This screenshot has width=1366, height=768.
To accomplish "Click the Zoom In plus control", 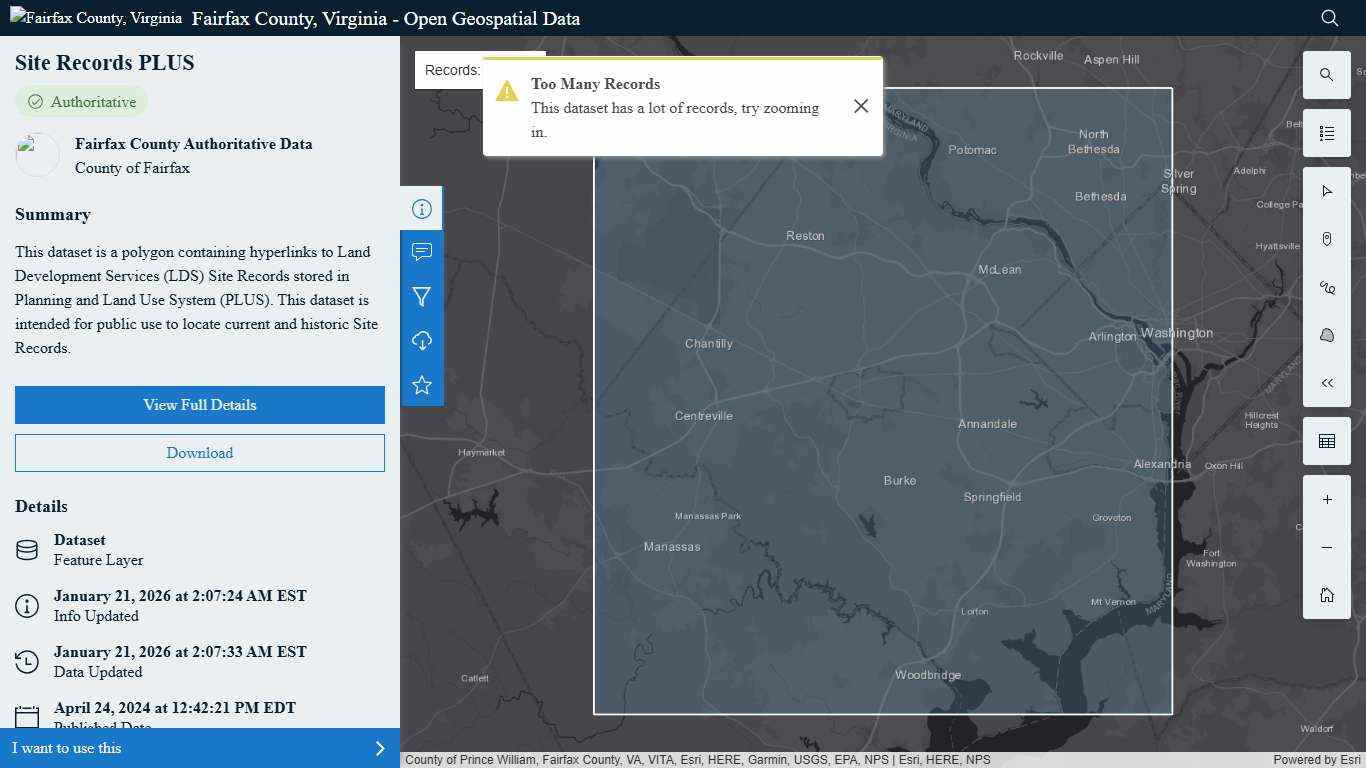I will (x=1327, y=499).
